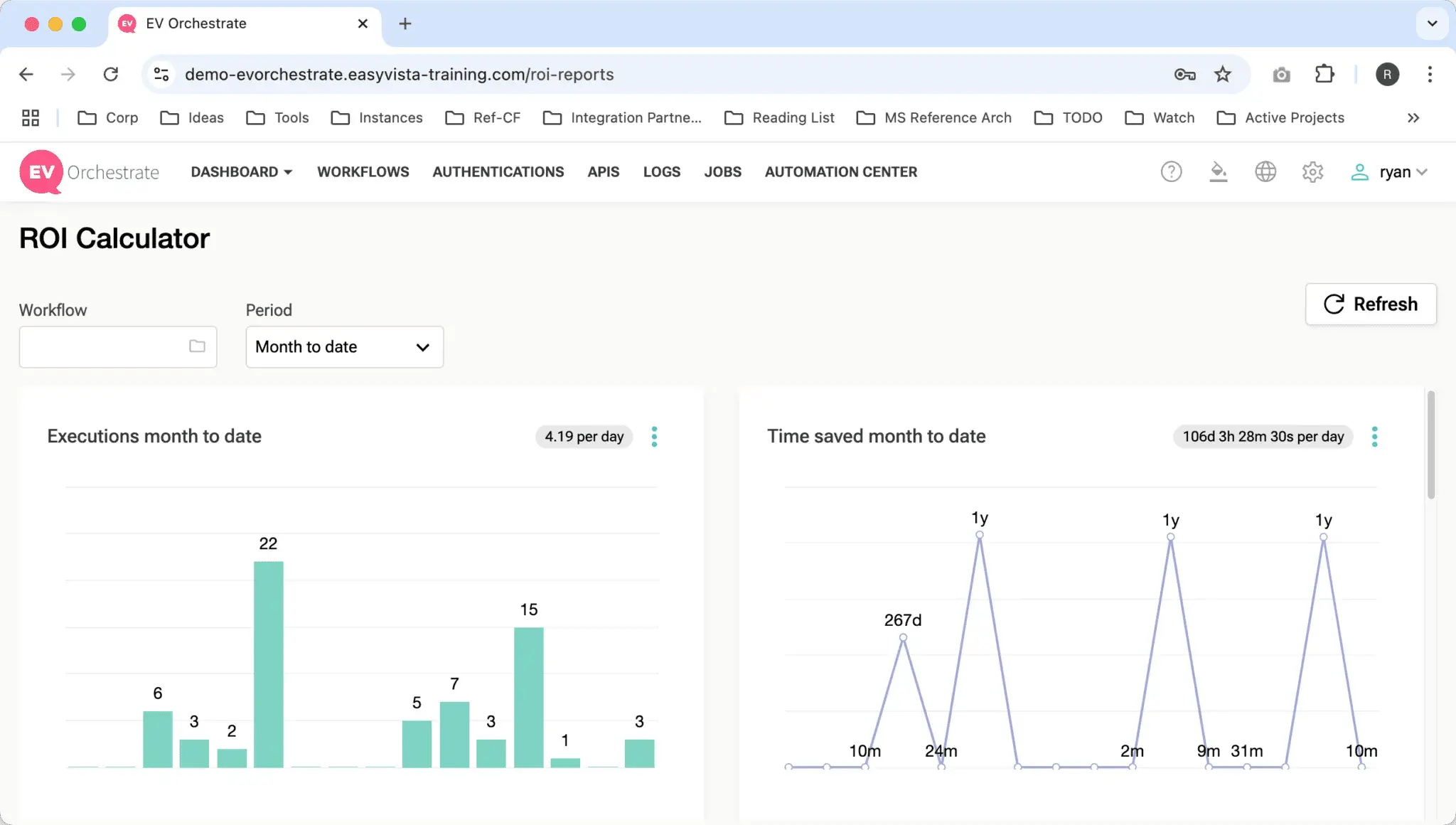
Task: Open the language globe icon
Action: point(1265,172)
